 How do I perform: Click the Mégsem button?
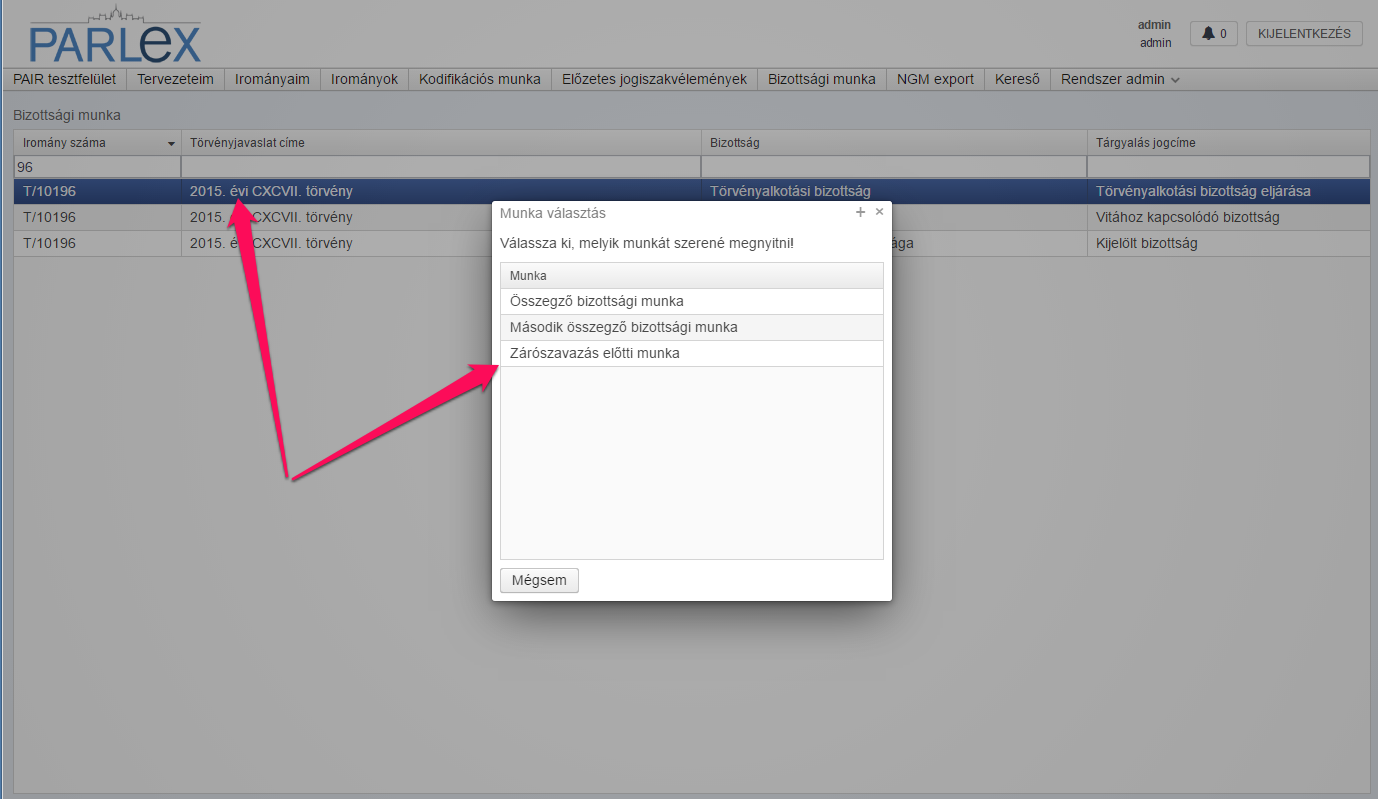click(x=539, y=580)
